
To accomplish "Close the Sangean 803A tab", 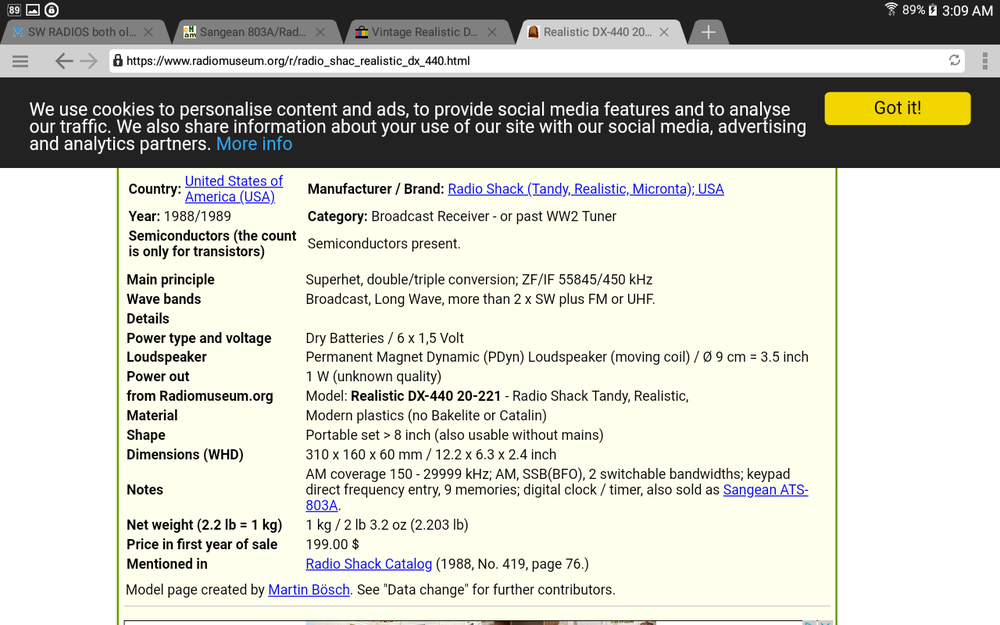I will click(x=320, y=32).
